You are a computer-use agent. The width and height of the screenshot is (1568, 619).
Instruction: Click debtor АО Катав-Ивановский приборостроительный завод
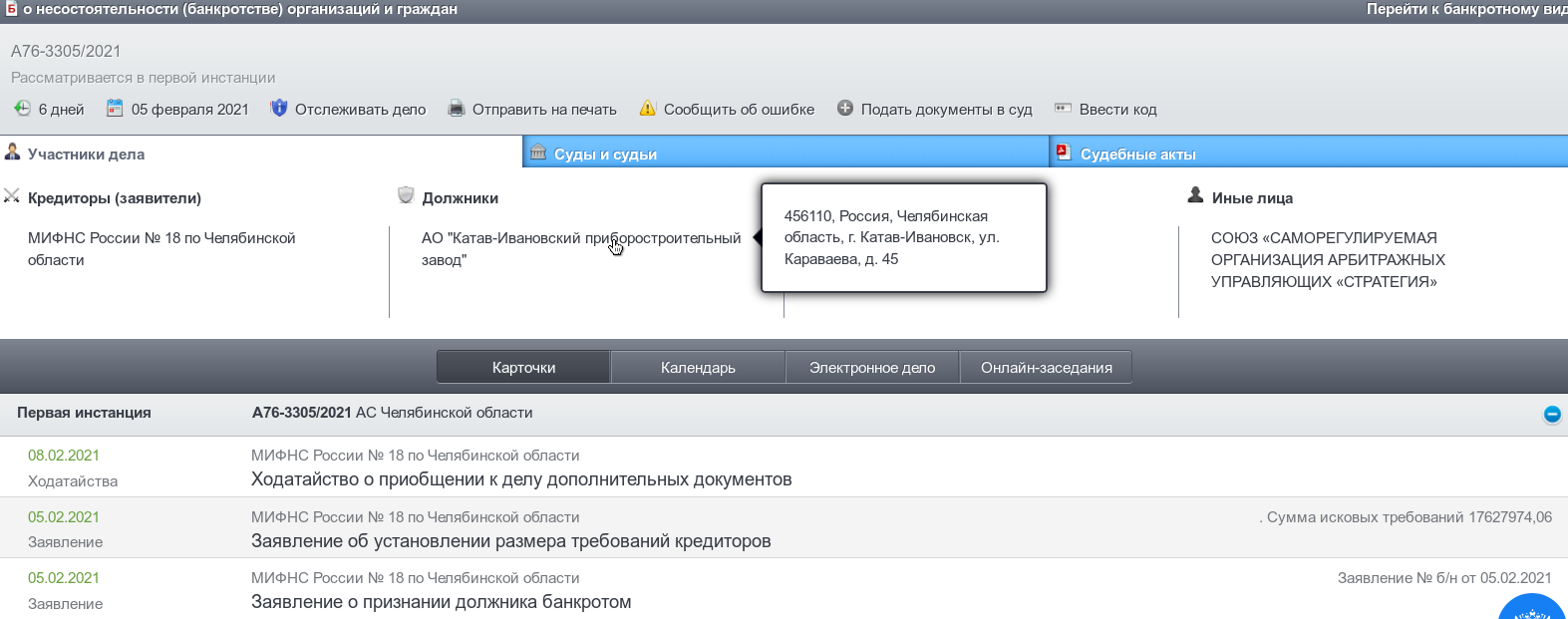click(x=580, y=248)
